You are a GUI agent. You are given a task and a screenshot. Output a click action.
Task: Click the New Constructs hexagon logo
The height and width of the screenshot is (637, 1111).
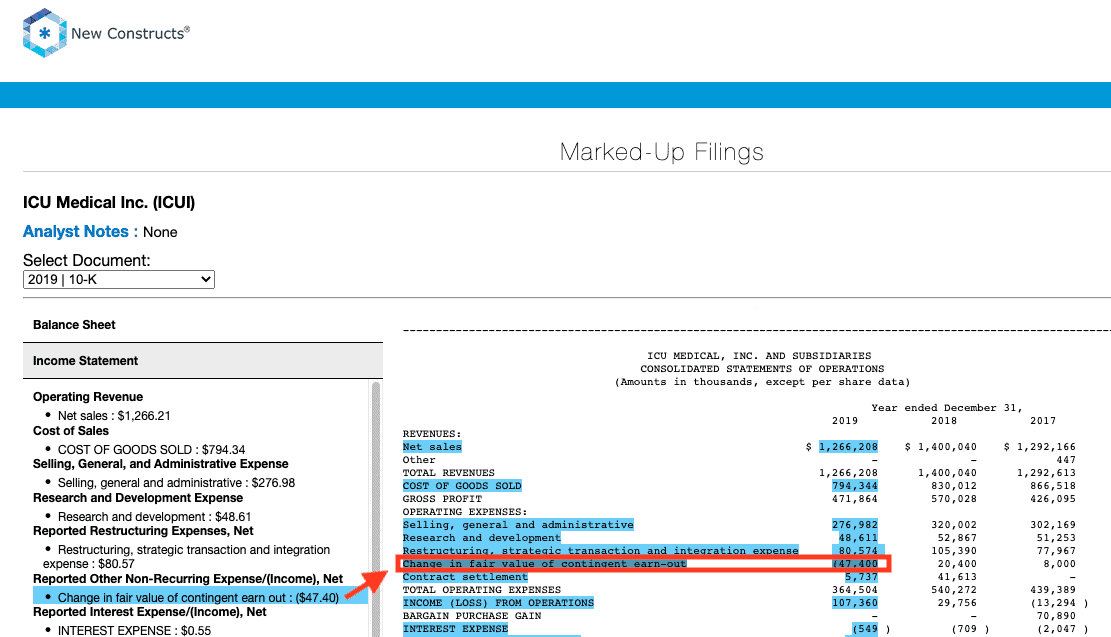pos(44,33)
